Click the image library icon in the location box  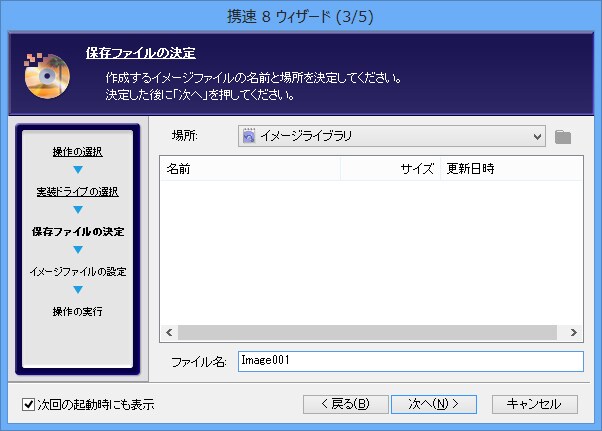[x=249, y=136]
